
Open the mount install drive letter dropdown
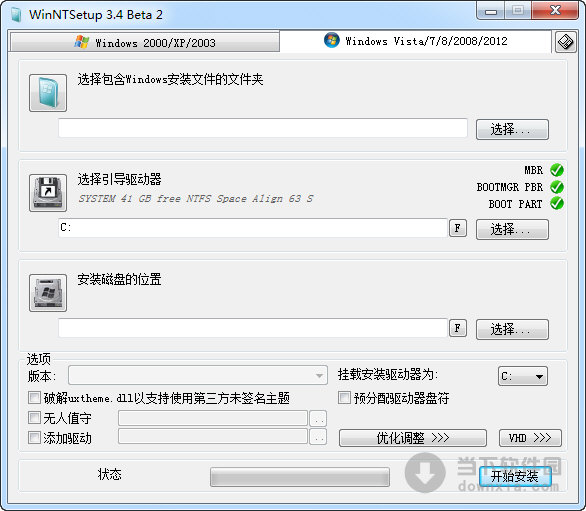pyautogui.click(x=522, y=376)
